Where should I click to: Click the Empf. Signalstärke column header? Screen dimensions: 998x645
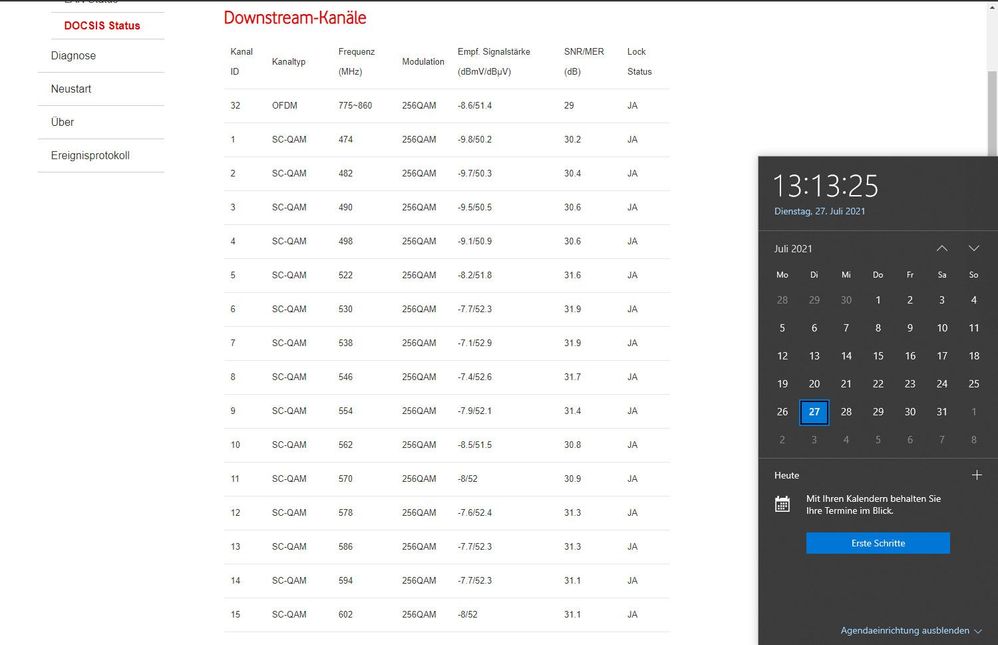[493, 62]
